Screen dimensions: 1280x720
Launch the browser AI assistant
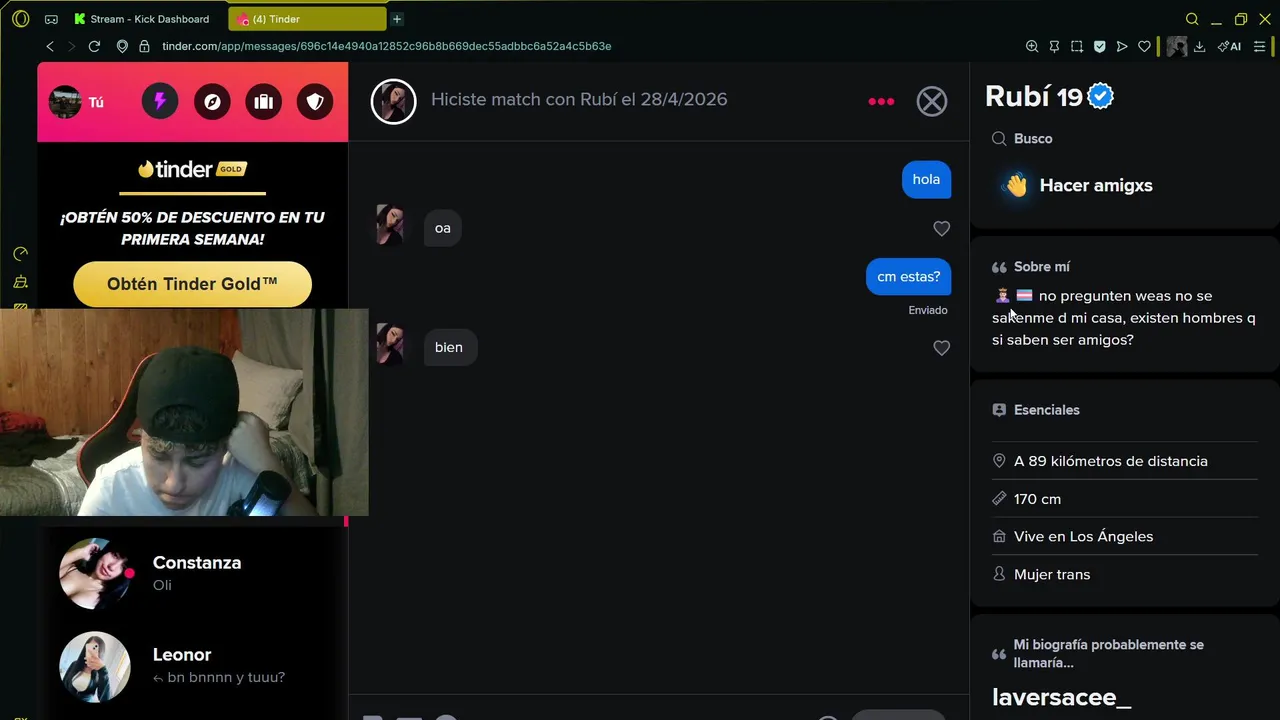[1229, 46]
